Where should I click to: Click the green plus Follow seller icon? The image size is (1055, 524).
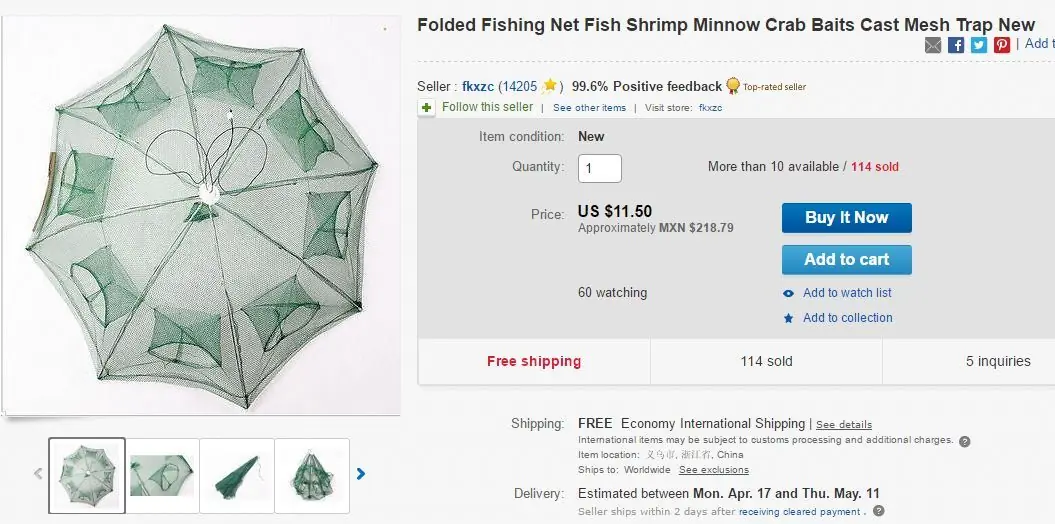coord(427,107)
